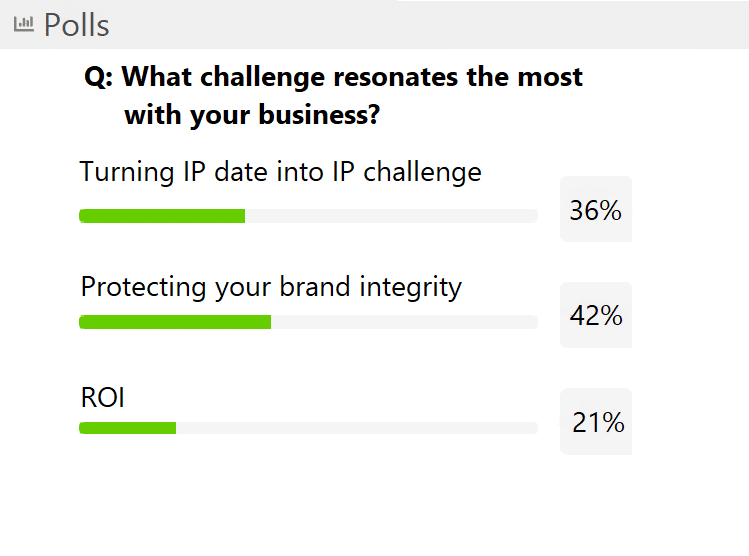This screenshot has width=749, height=556.
Task: Click the 36% result badge
Action: (596, 209)
